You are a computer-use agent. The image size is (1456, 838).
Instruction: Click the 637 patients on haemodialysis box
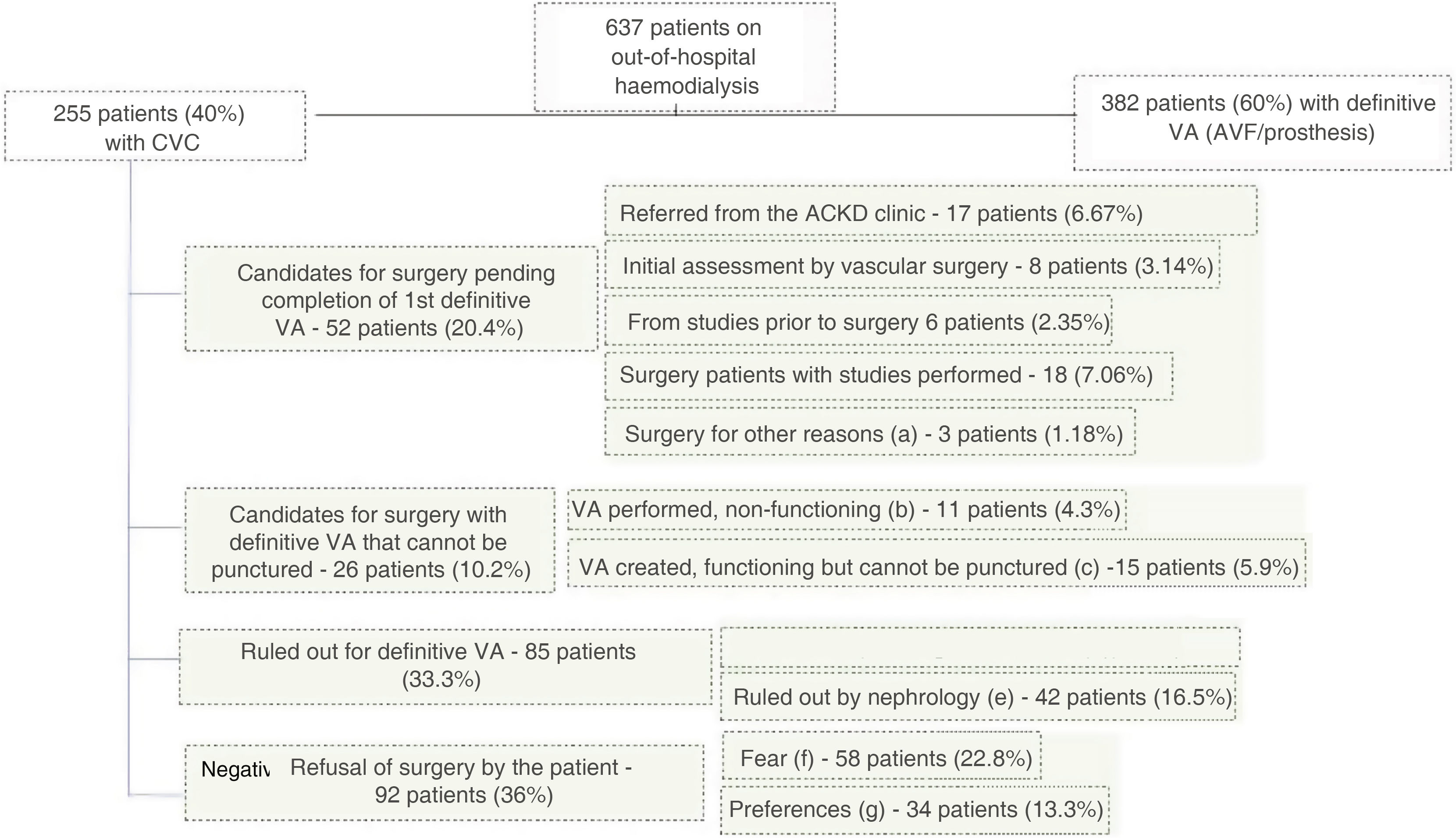click(x=684, y=57)
